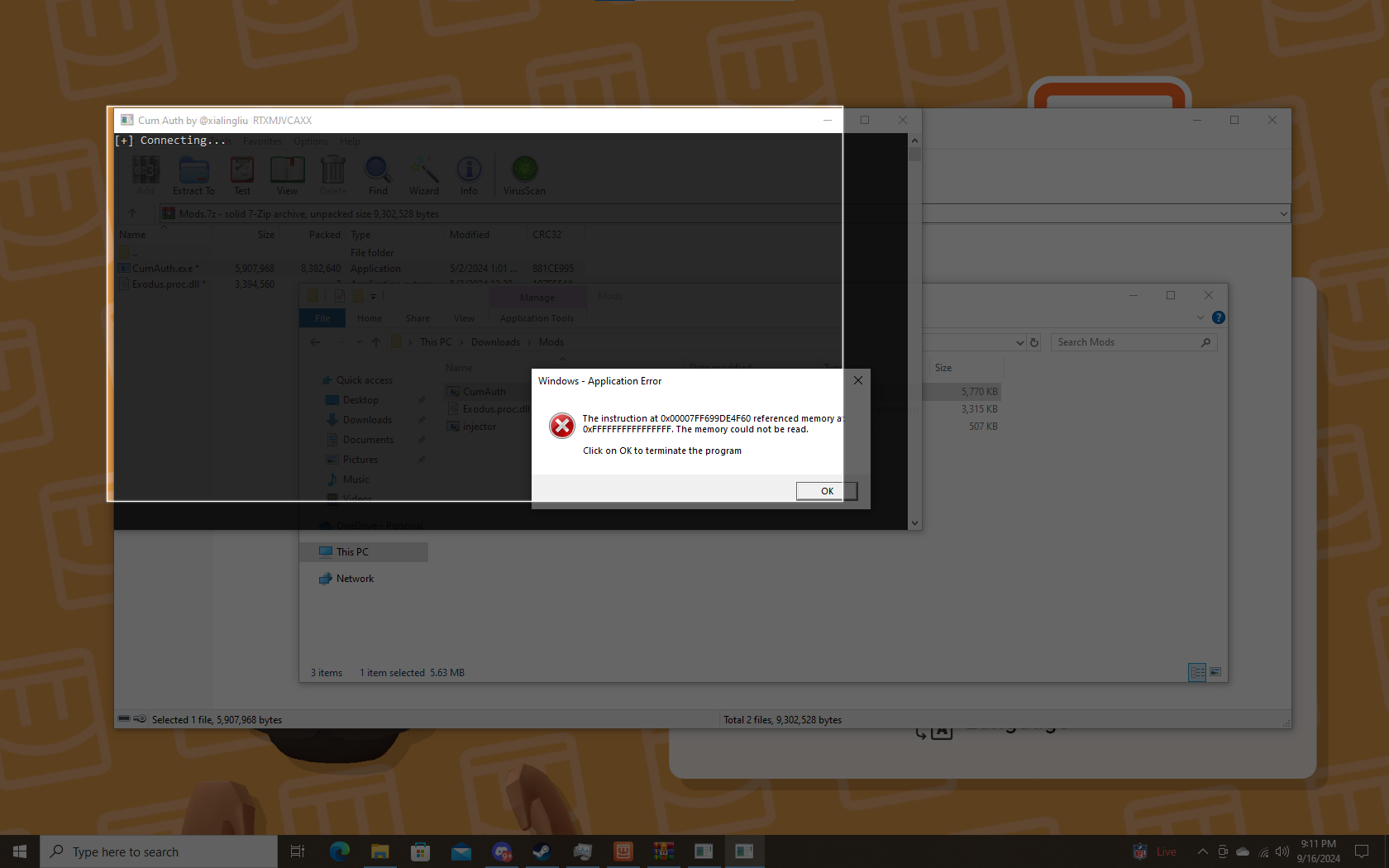This screenshot has width=1389, height=868.
Task: Click the Search Mods input field
Action: point(1134,342)
